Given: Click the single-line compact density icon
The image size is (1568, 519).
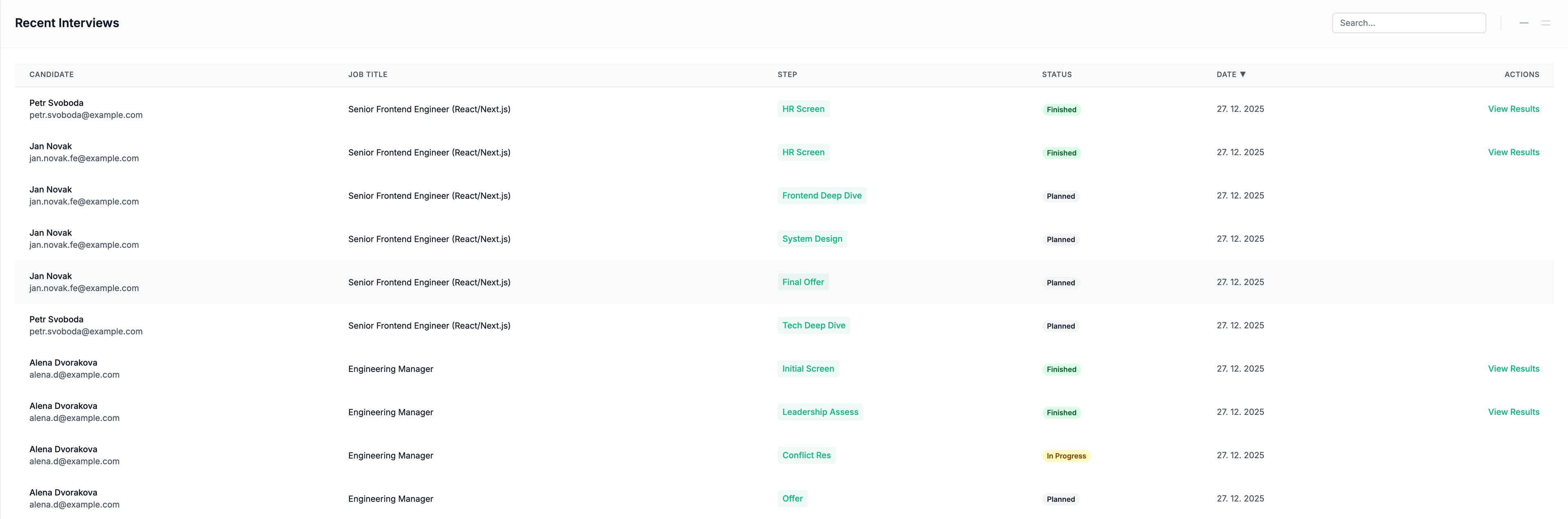Looking at the screenshot, I should (1523, 23).
